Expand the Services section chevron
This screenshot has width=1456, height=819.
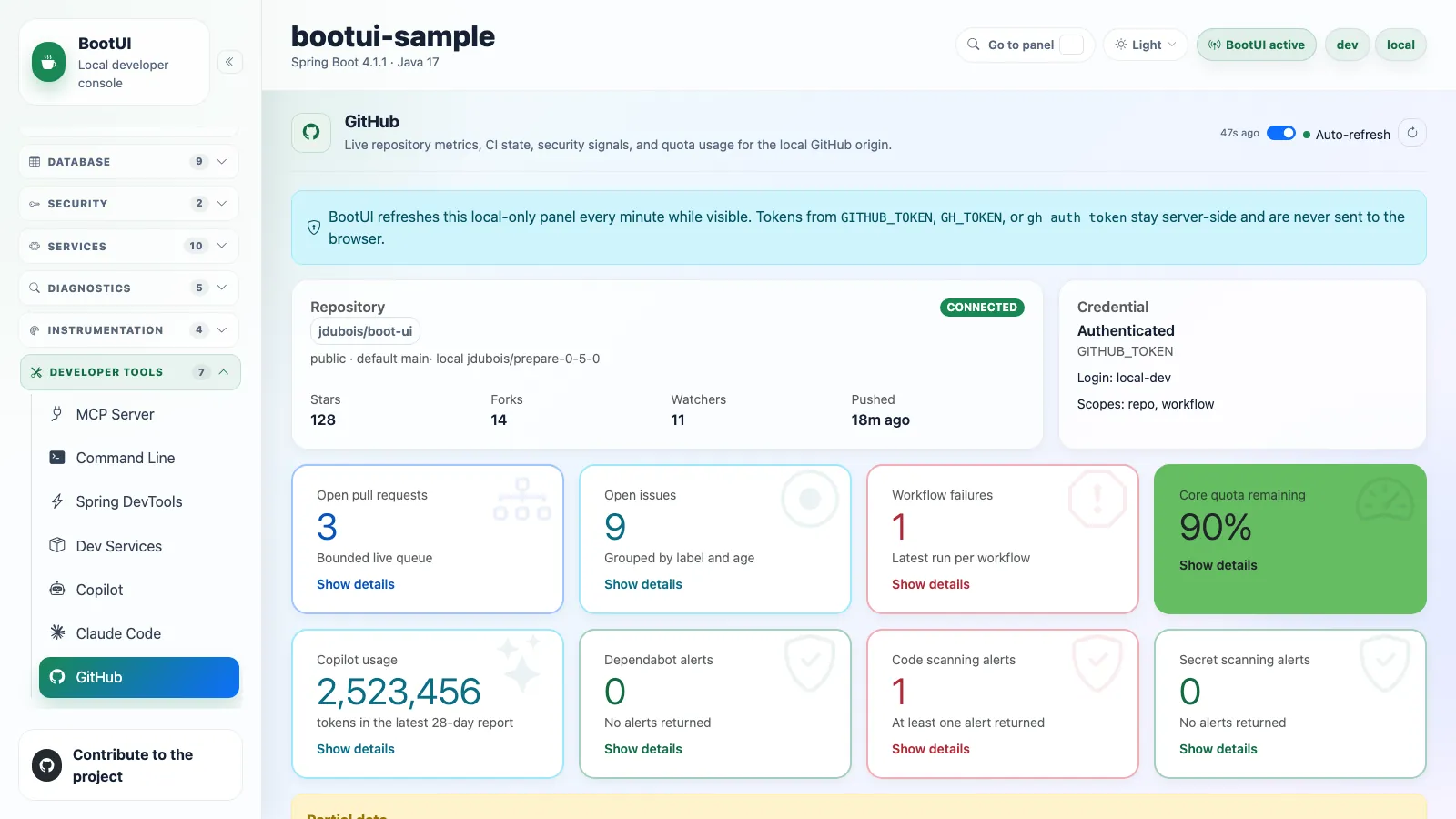coord(222,246)
